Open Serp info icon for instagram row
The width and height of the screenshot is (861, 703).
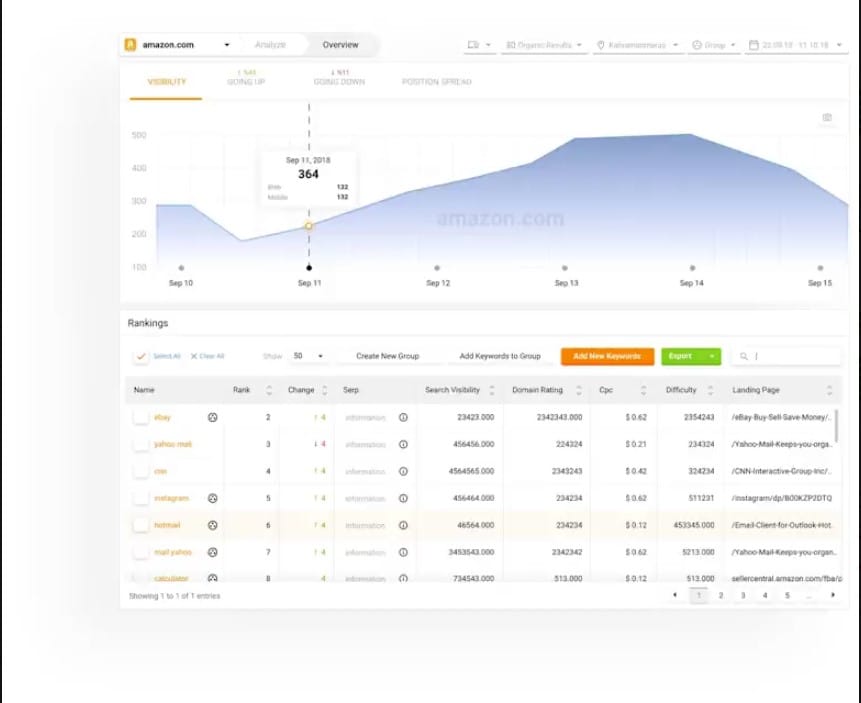tap(403, 498)
